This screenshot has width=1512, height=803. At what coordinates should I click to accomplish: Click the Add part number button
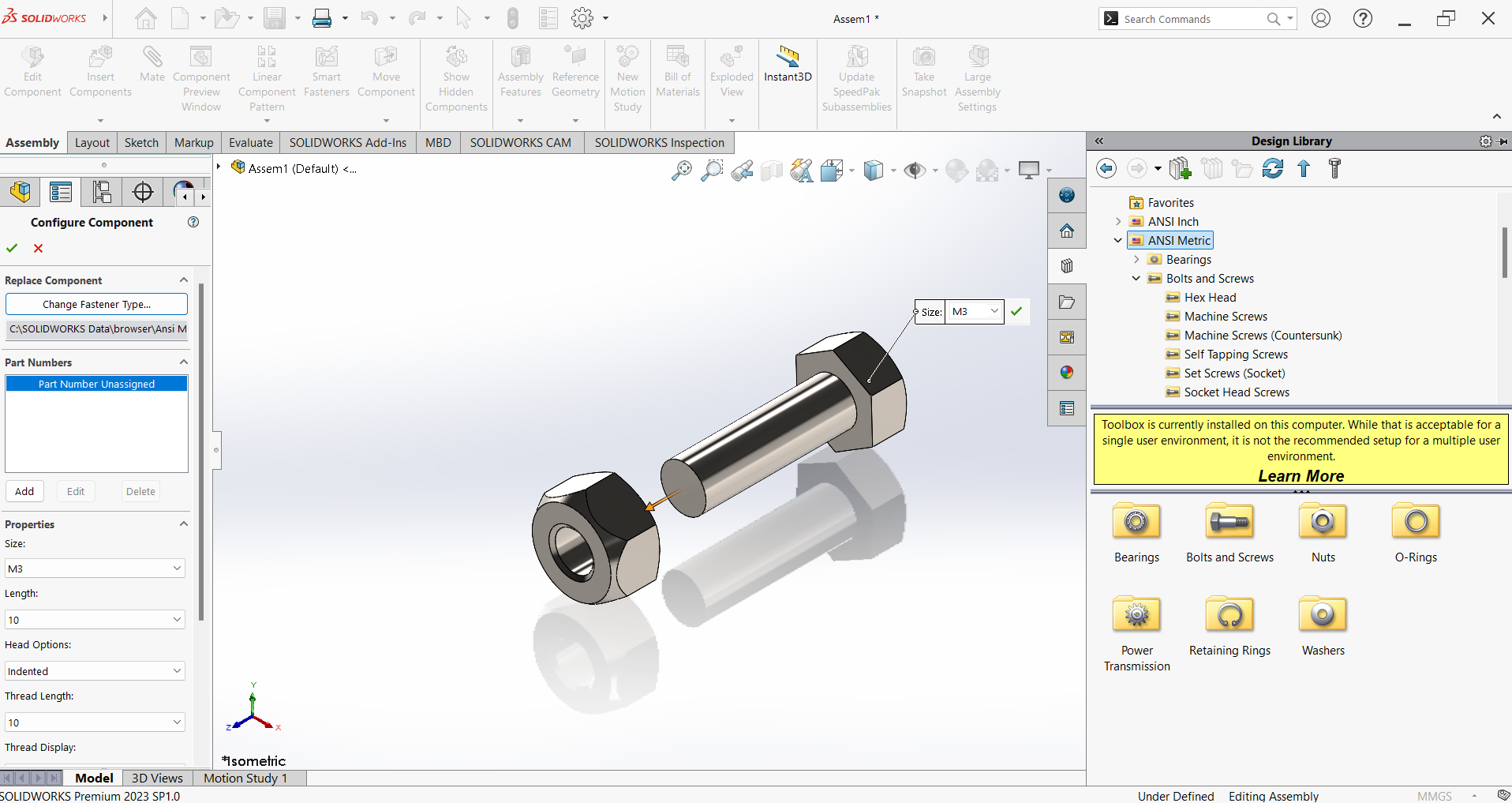(24, 491)
